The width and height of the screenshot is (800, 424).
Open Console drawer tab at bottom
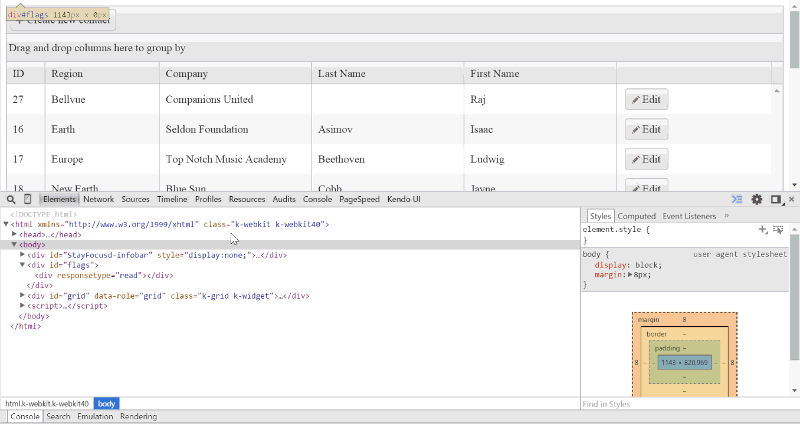point(24,416)
